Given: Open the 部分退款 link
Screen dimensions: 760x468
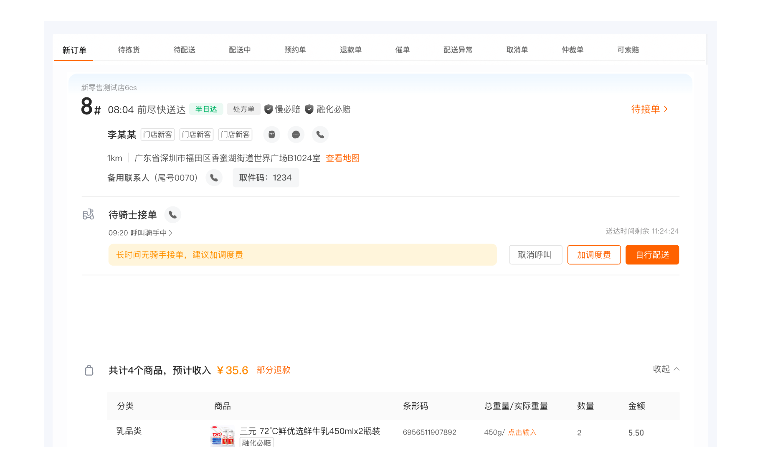Looking at the screenshot, I should 273,370.
